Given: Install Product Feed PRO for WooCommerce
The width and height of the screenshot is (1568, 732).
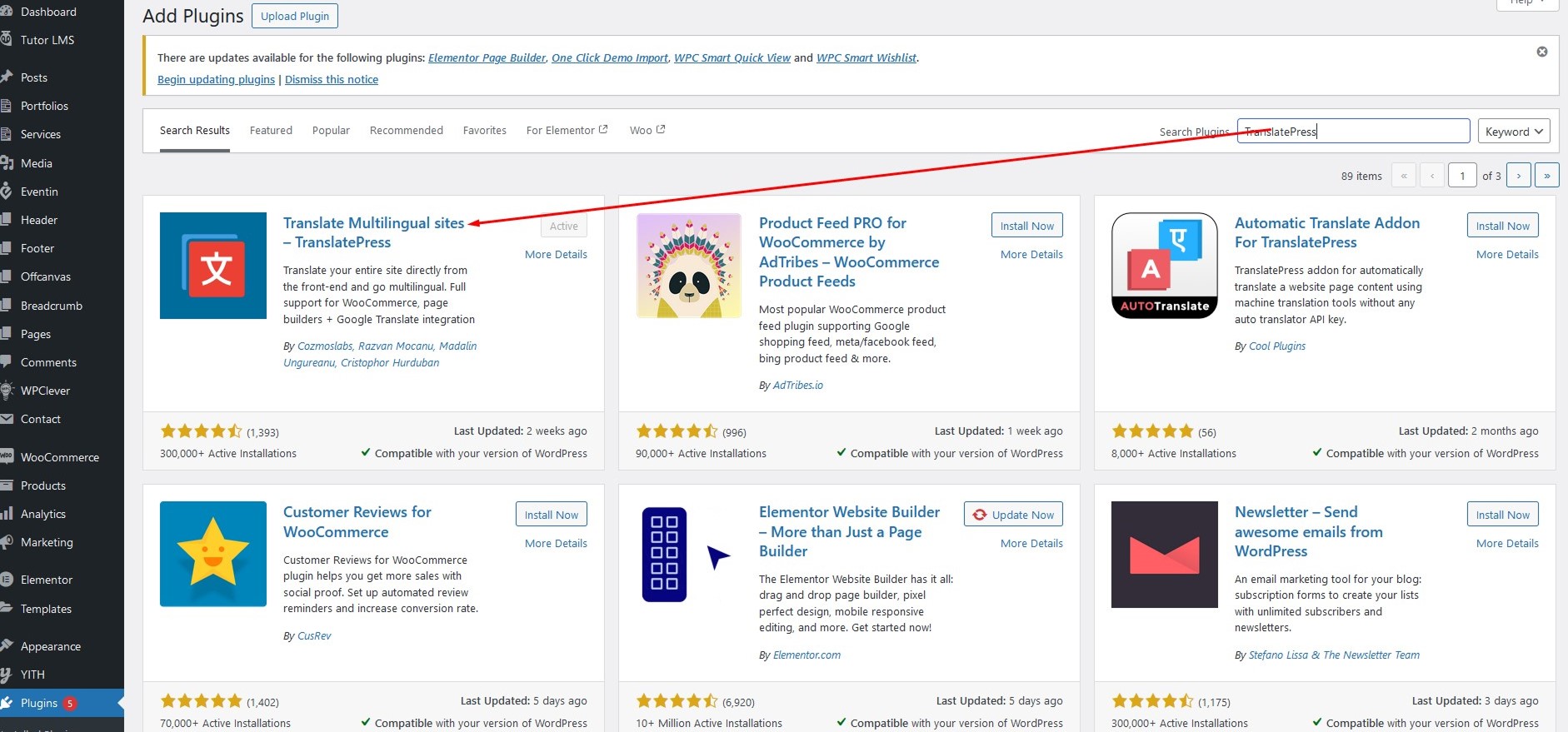Looking at the screenshot, I should coord(1026,226).
